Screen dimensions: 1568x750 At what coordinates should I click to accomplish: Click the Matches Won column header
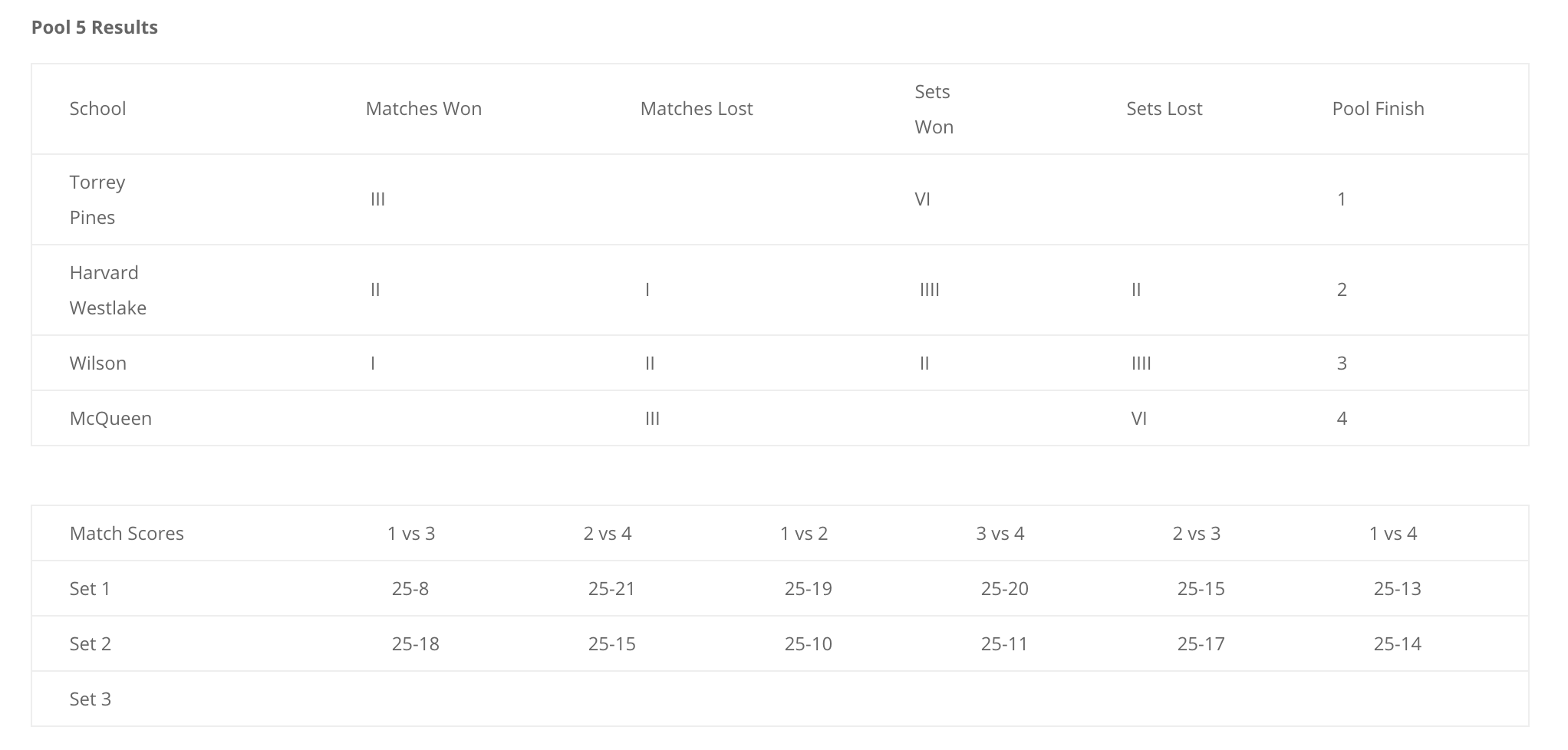click(423, 109)
